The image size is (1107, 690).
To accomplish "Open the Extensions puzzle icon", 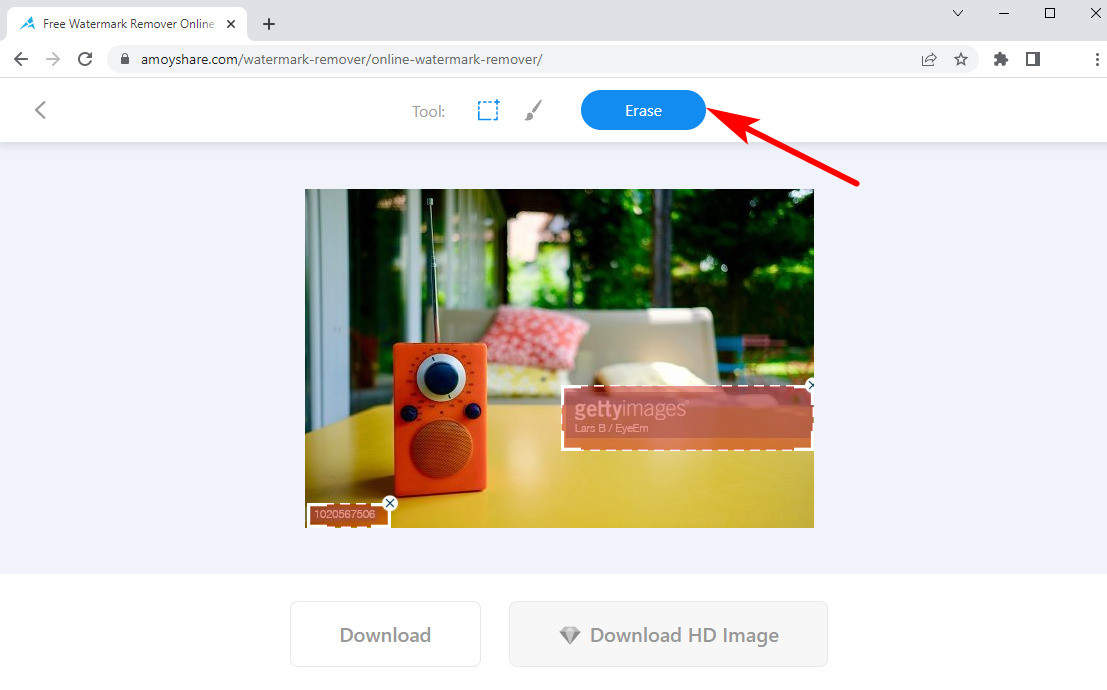I will point(1000,59).
